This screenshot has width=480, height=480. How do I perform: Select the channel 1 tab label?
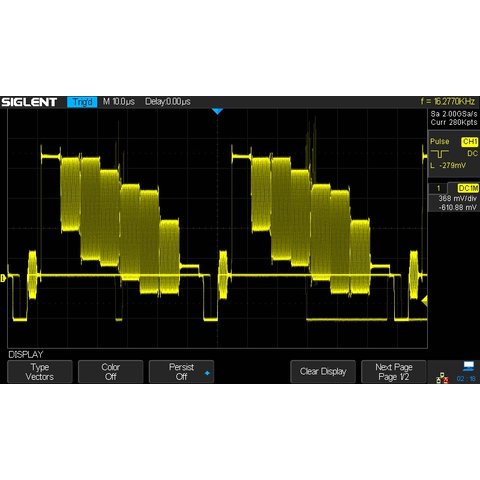[438, 188]
